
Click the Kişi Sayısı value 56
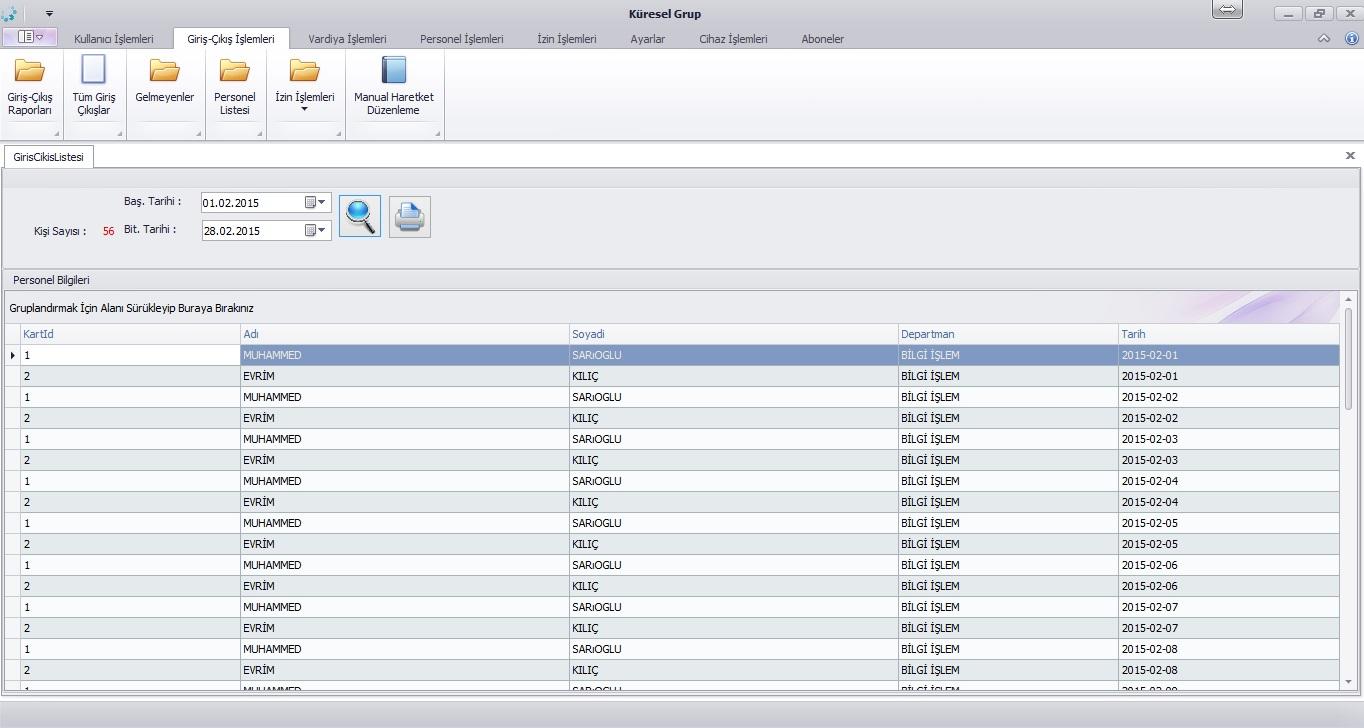(x=108, y=231)
